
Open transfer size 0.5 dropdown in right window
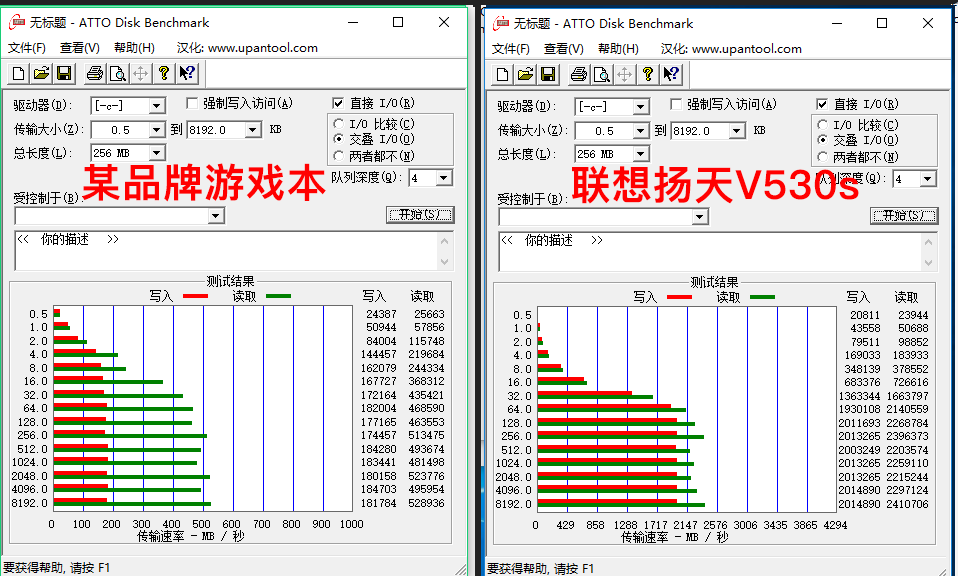point(640,131)
